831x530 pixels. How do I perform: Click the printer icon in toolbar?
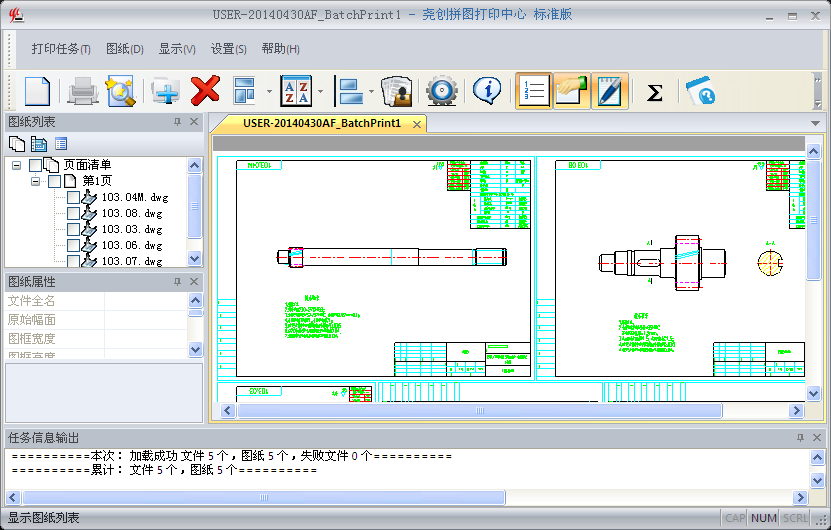click(83, 91)
